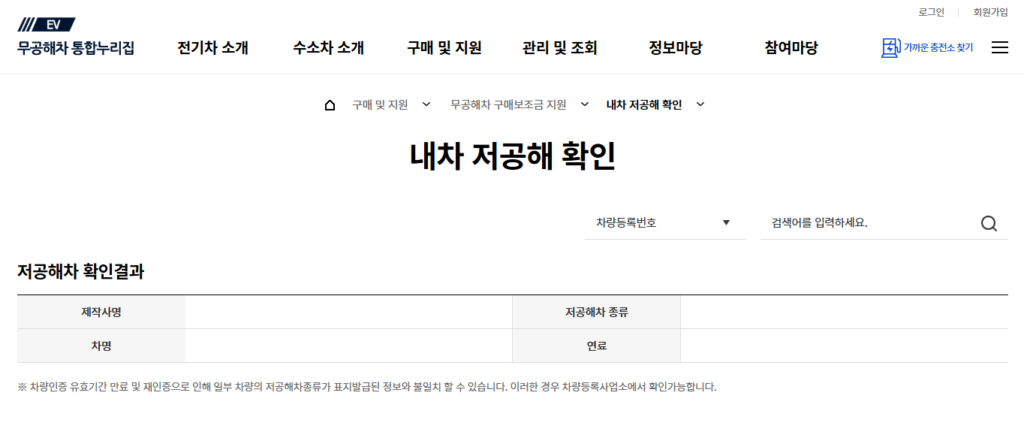
Task: Click the 로그인 link
Action: coord(931,12)
